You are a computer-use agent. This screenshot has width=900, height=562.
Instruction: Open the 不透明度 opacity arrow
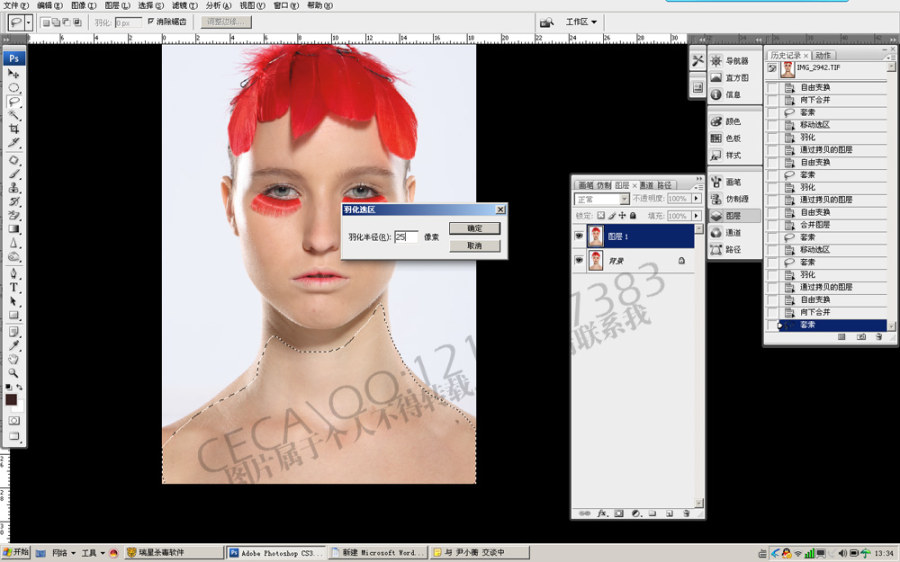tap(696, 198)
